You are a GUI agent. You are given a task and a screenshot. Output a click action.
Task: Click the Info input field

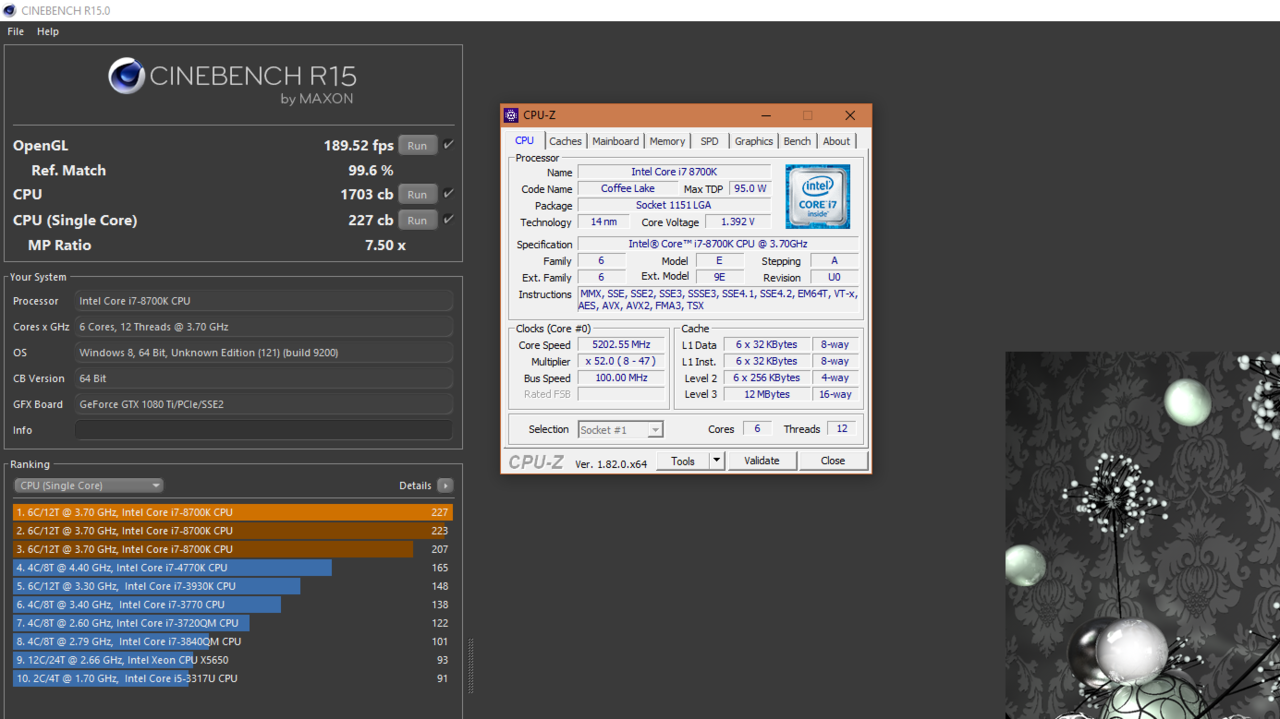(x=263, y=430)
